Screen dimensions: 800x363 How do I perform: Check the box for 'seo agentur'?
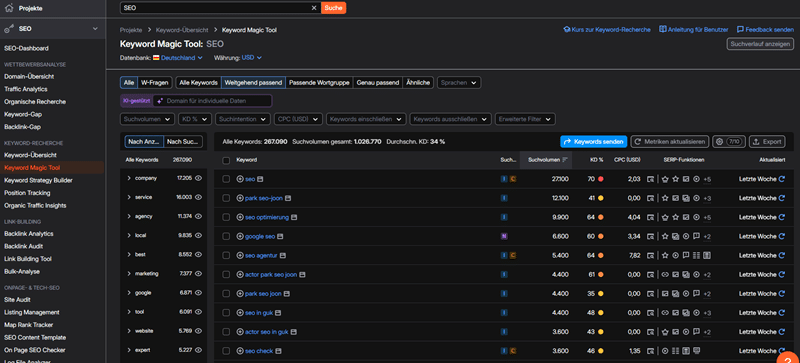(226, 255)
